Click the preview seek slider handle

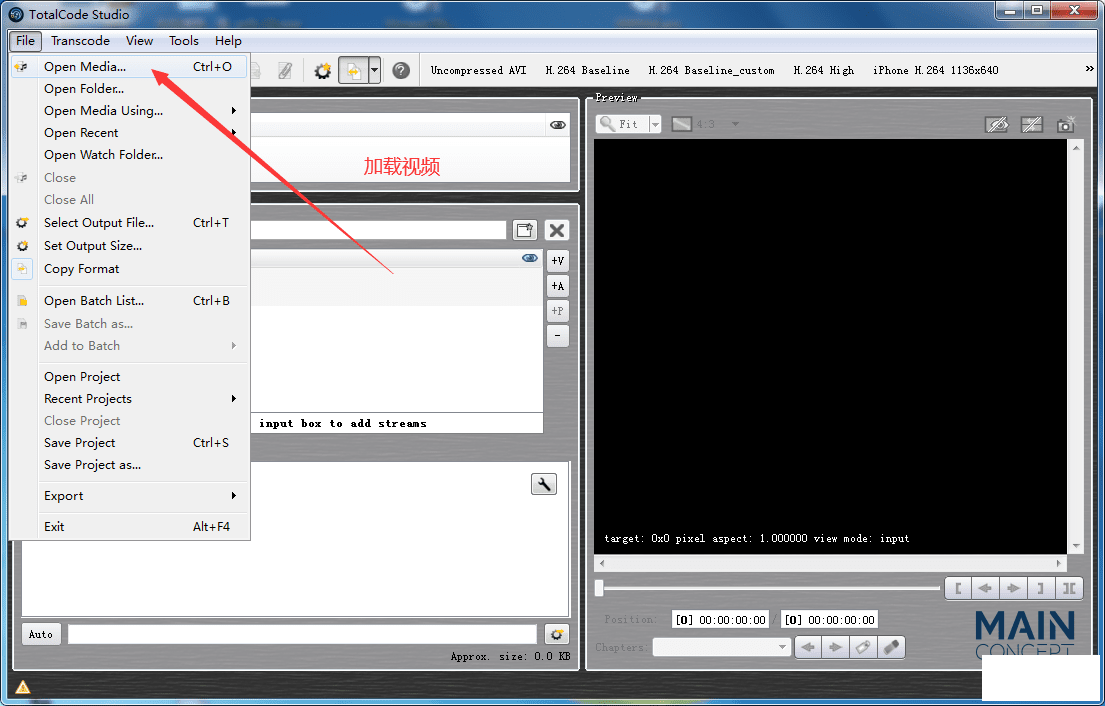[599, 588]
